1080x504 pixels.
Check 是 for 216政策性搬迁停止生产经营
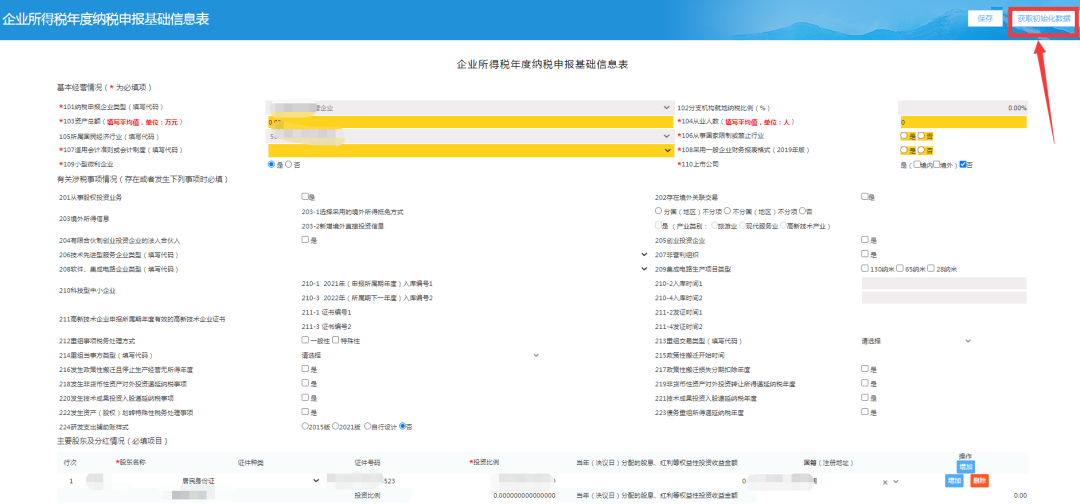[305, 369]
